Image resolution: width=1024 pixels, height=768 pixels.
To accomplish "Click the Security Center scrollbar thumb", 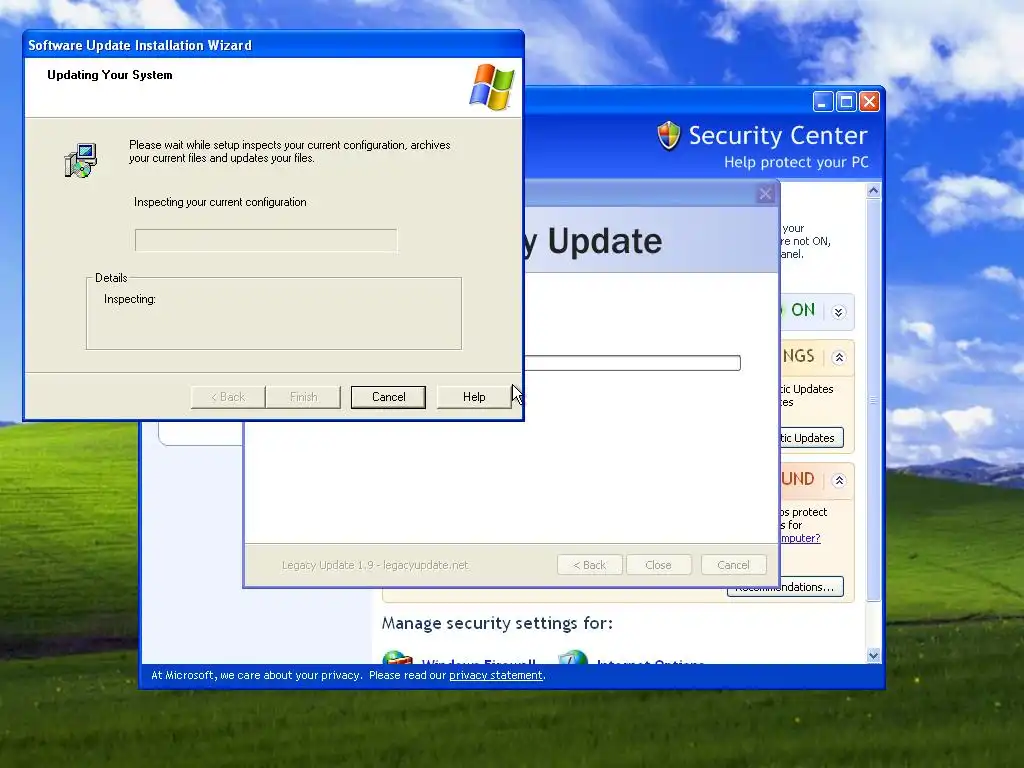I will coord(873,400).
